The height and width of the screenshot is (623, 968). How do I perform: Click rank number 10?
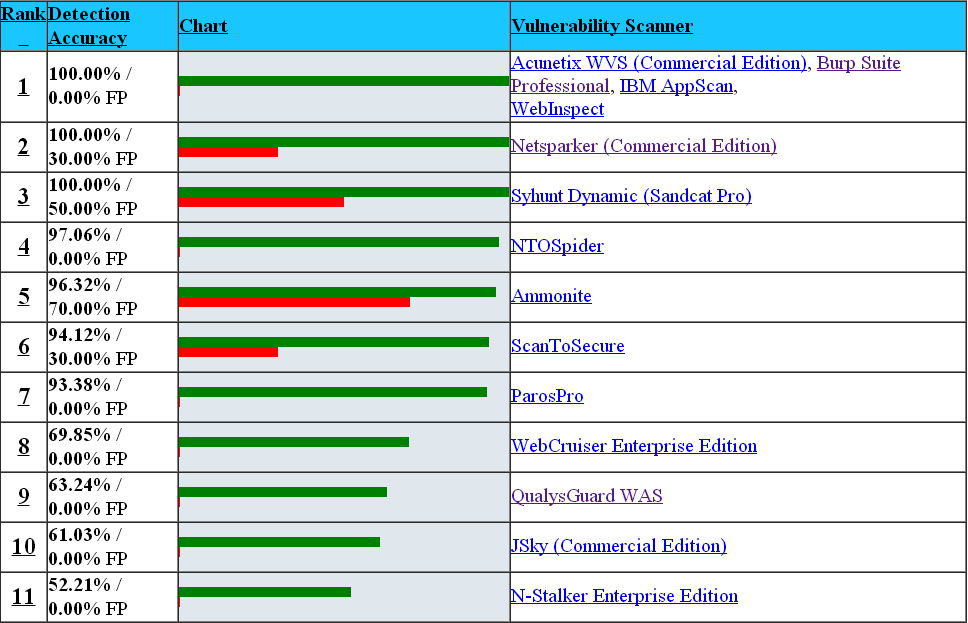coord(23,547)
